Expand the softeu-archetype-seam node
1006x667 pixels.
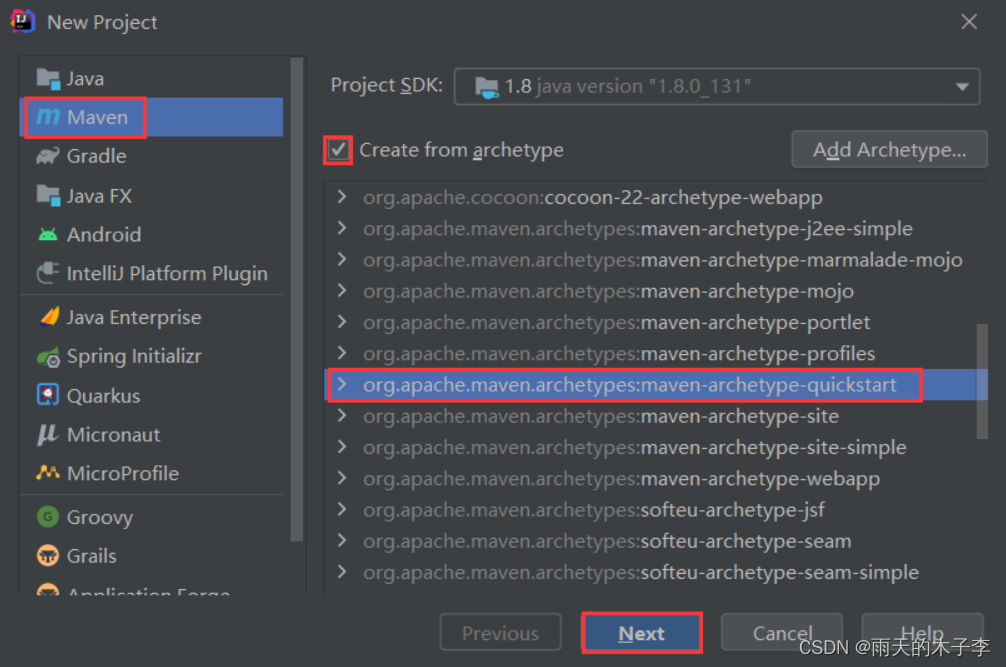[342, 541]
